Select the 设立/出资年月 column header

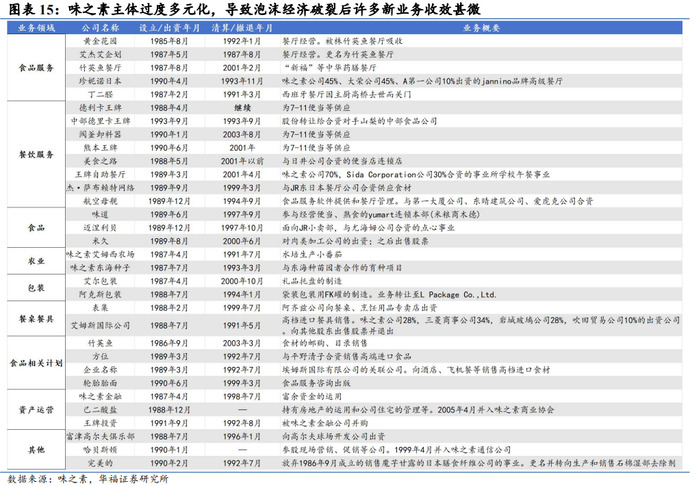coord(169,28)
